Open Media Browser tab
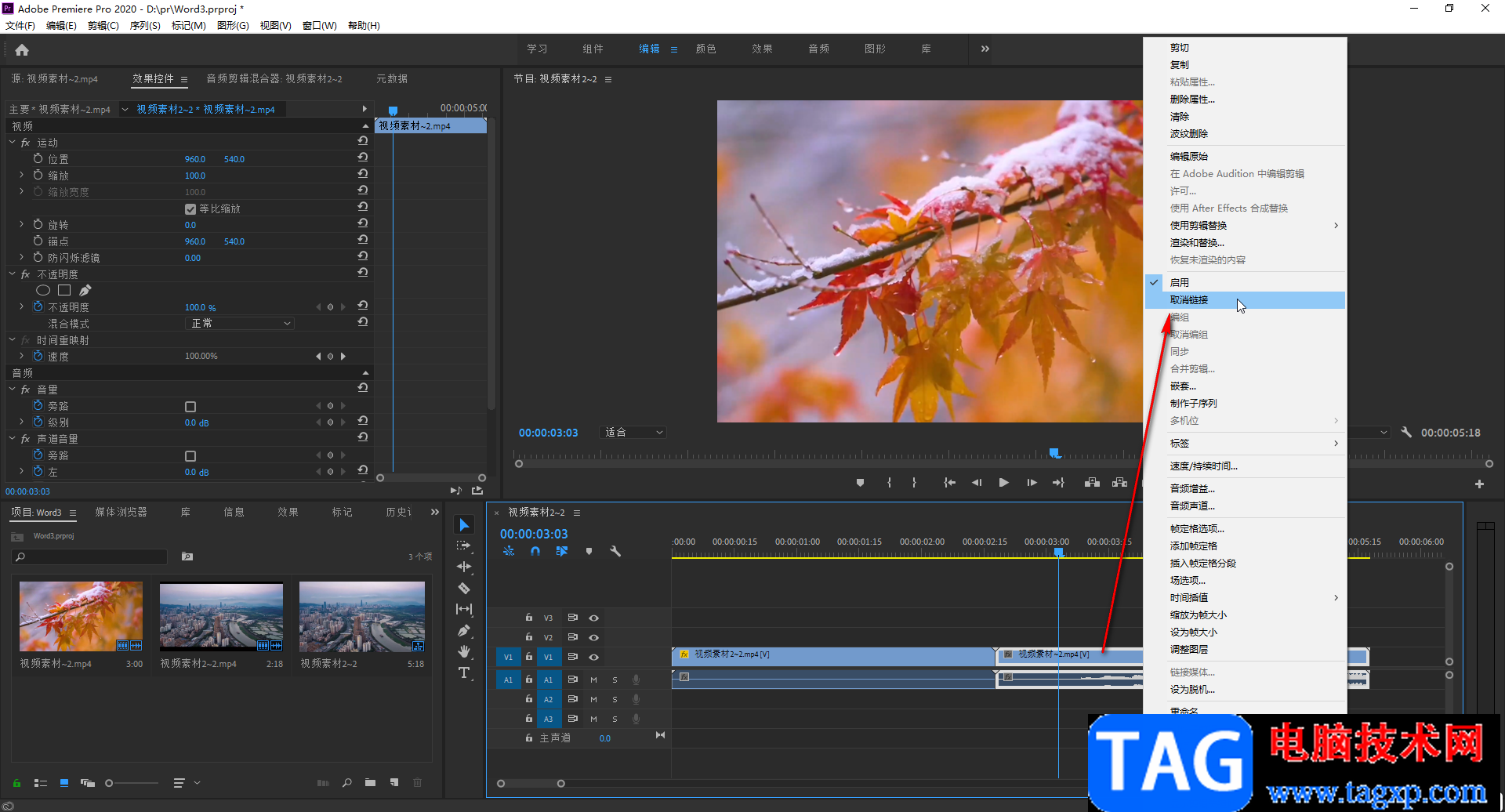Viewport: 1505px width, 812px height. click(121, 512)
